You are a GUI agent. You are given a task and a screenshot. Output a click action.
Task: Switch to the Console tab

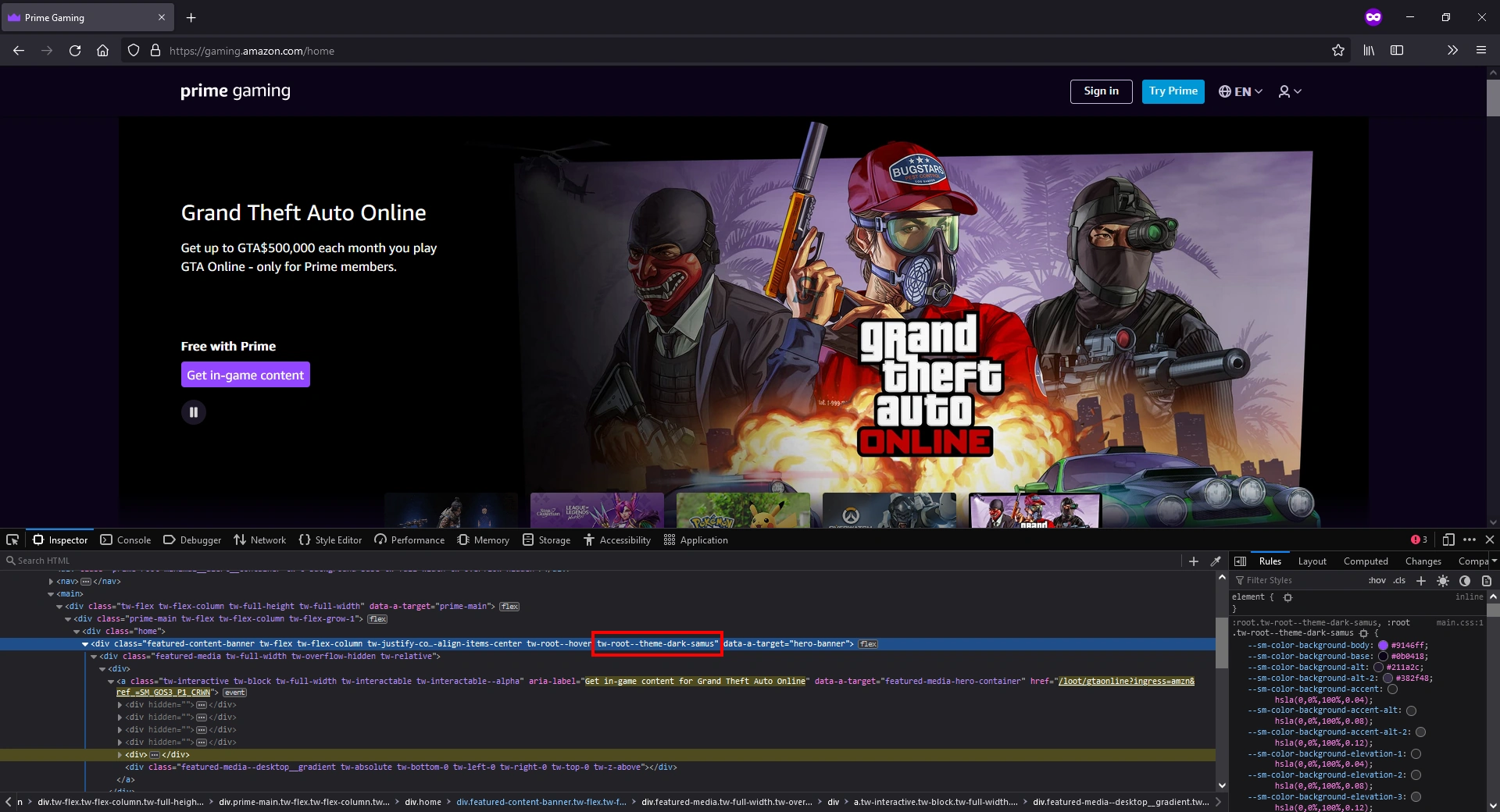125,540
